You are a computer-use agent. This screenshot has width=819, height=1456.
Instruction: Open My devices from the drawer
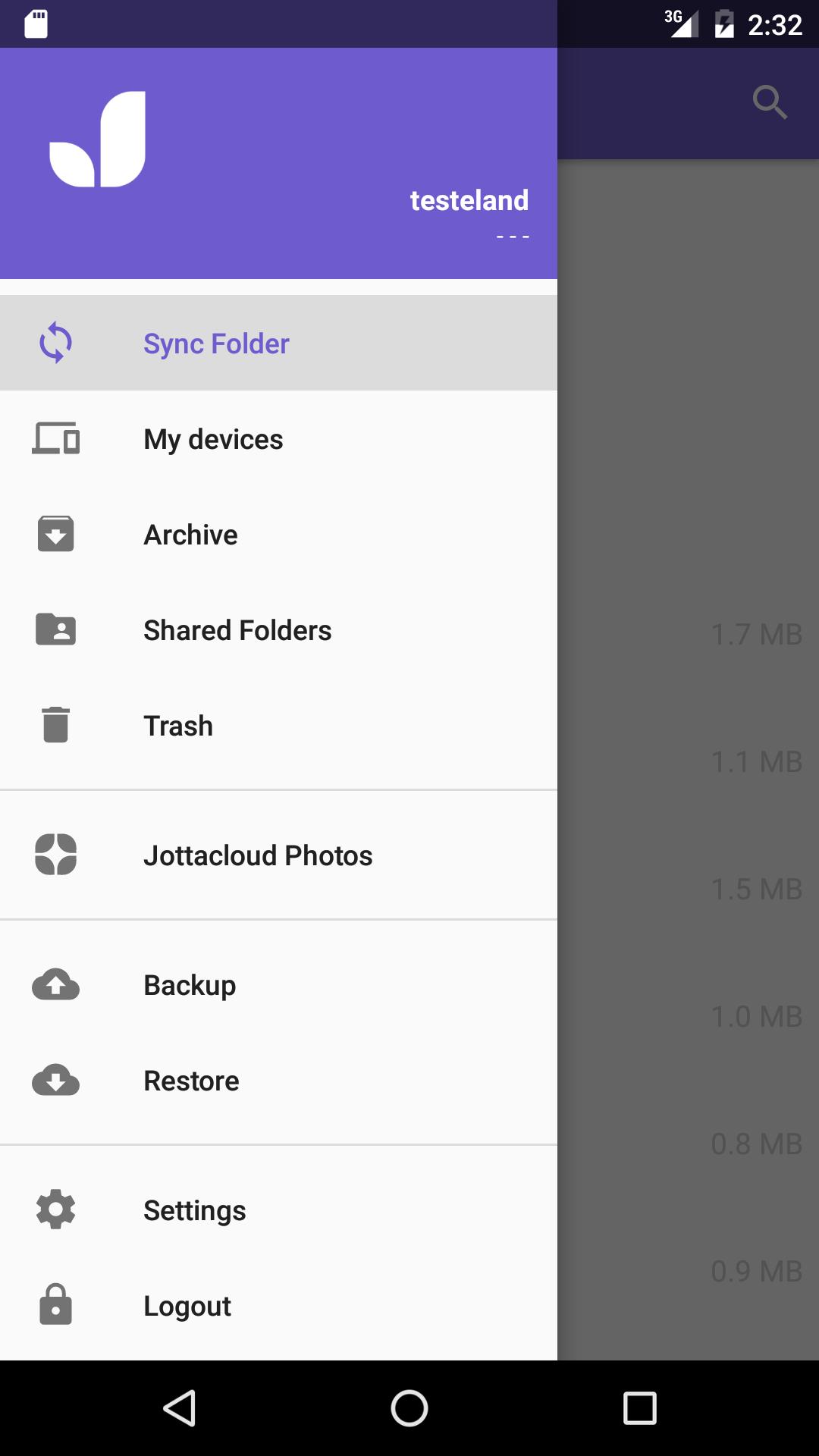[x=213, y=439]
